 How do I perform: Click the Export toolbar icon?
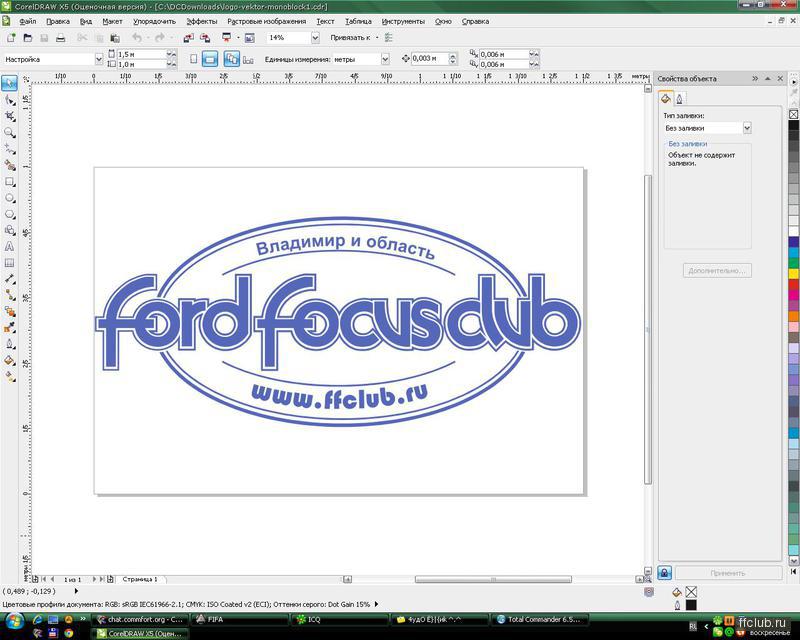tap(205, 38)
